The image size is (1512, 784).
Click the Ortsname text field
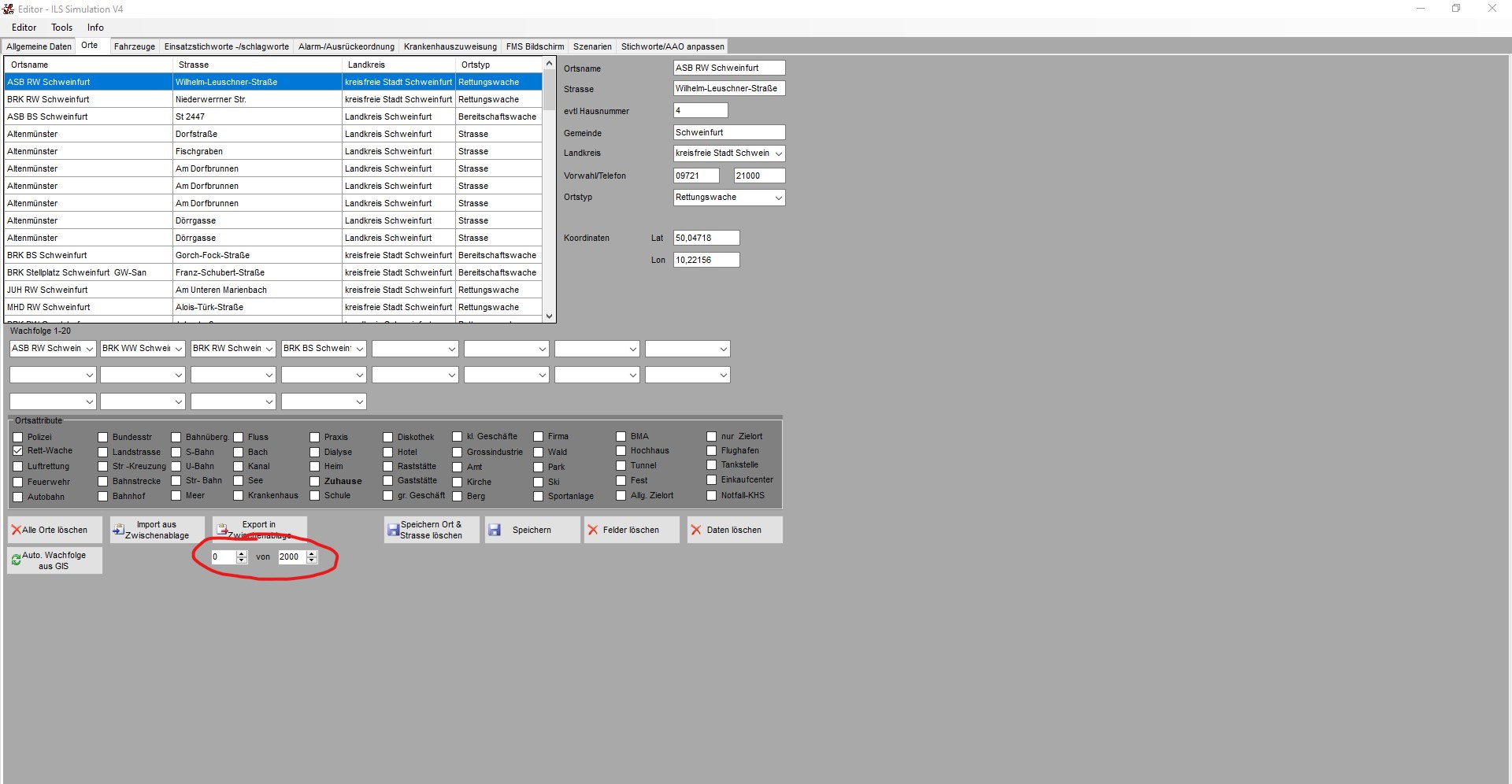(x=728, y=68)
